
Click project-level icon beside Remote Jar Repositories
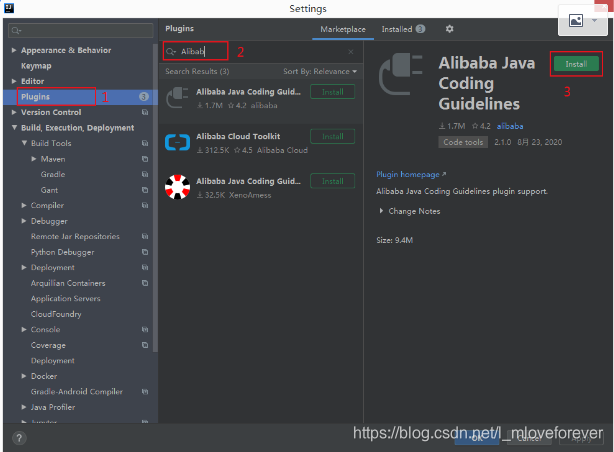coord(145,236)
